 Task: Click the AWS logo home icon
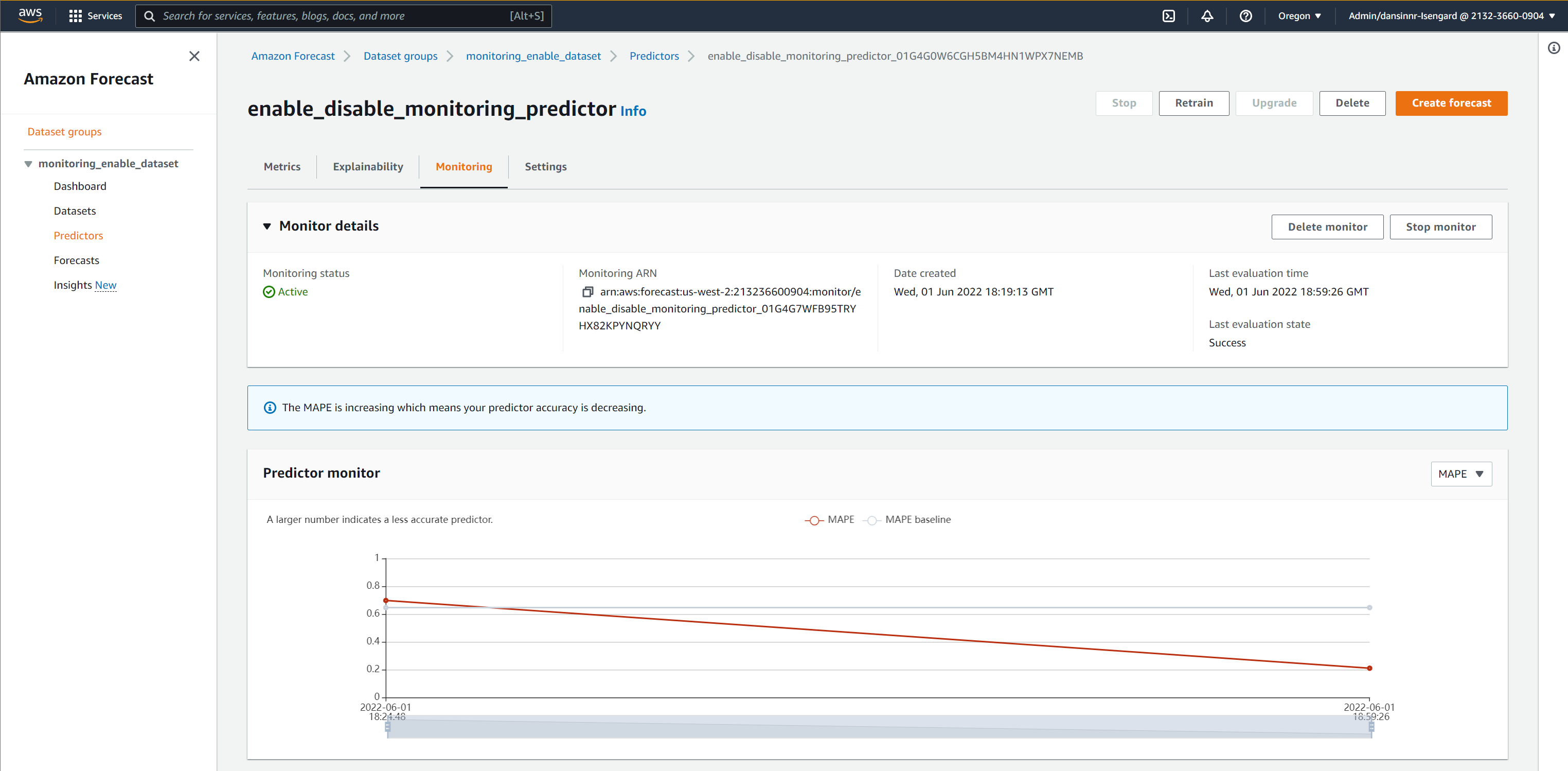30,15
